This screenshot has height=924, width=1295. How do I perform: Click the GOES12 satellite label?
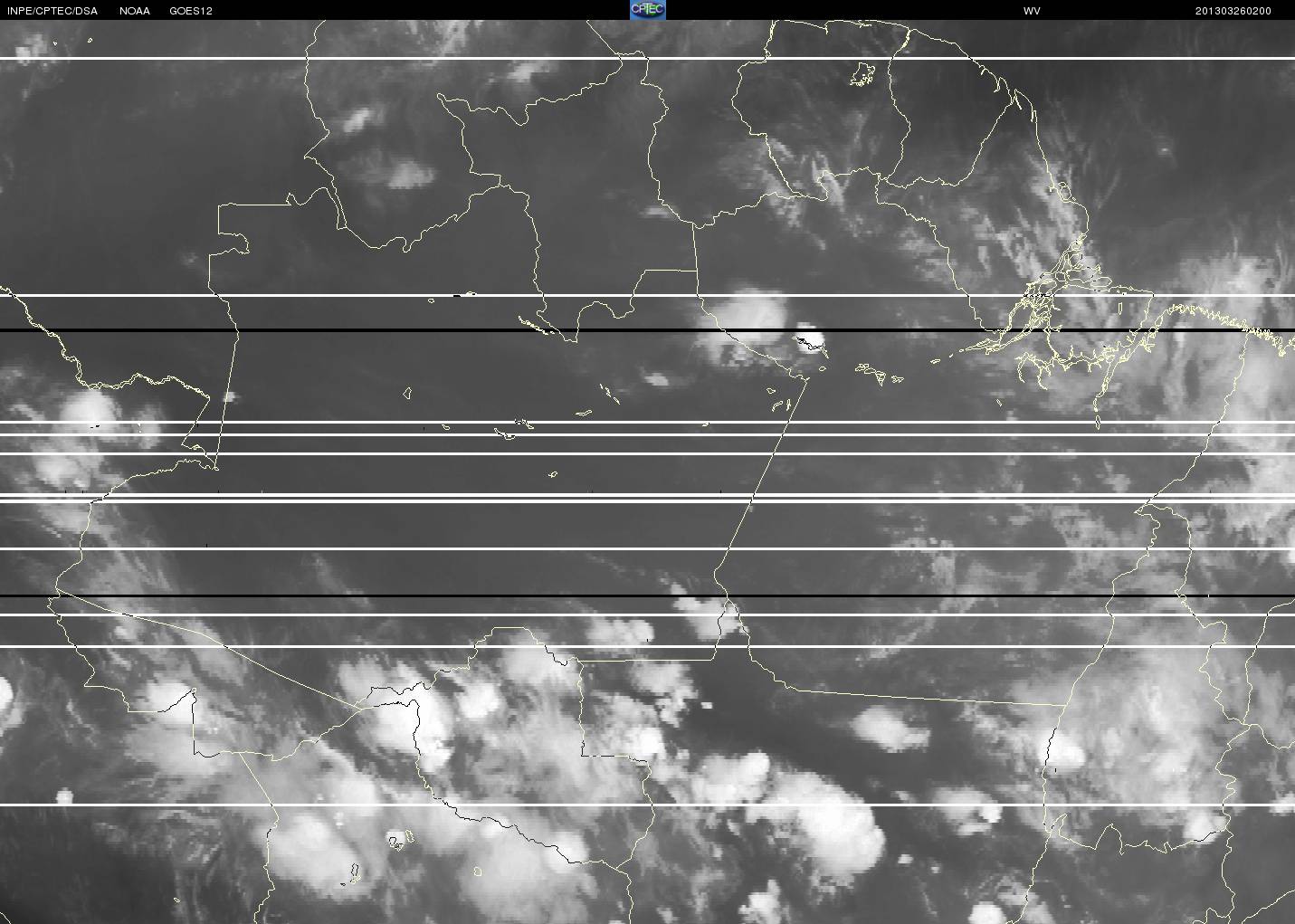tap(191, 11)
